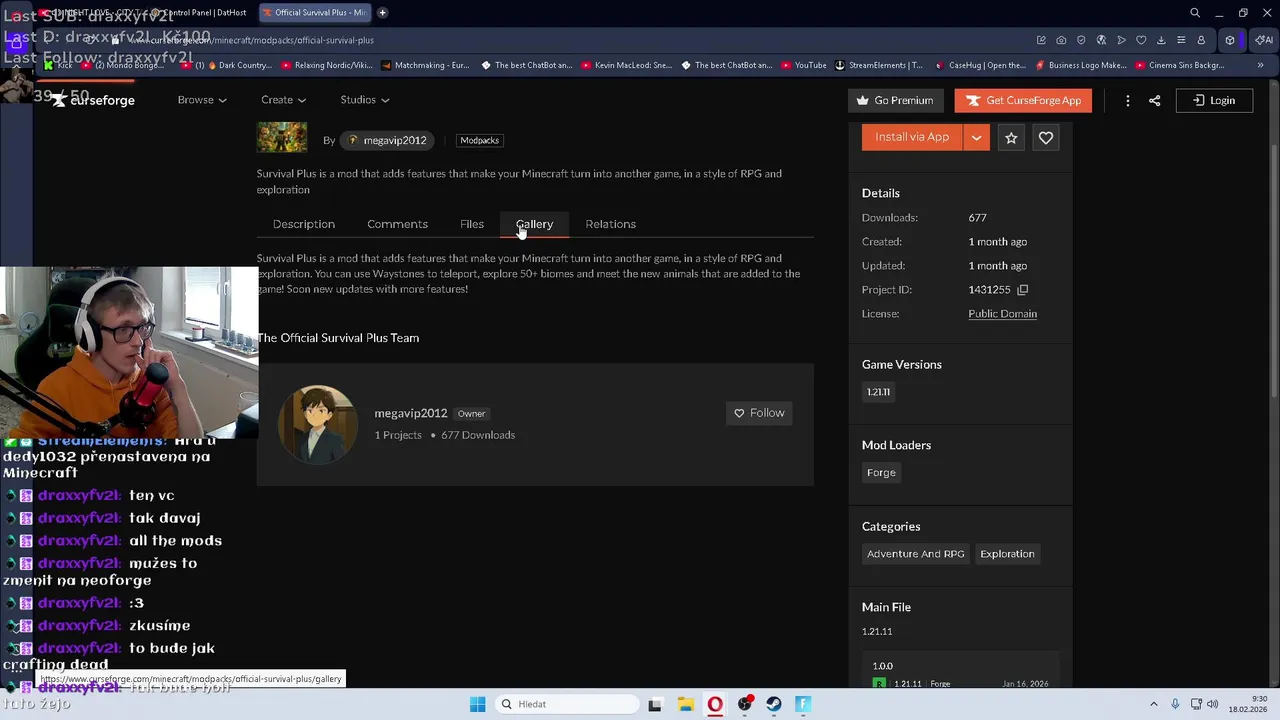
Task: Open browser downloads icon
Action: tap(1161, 40)
